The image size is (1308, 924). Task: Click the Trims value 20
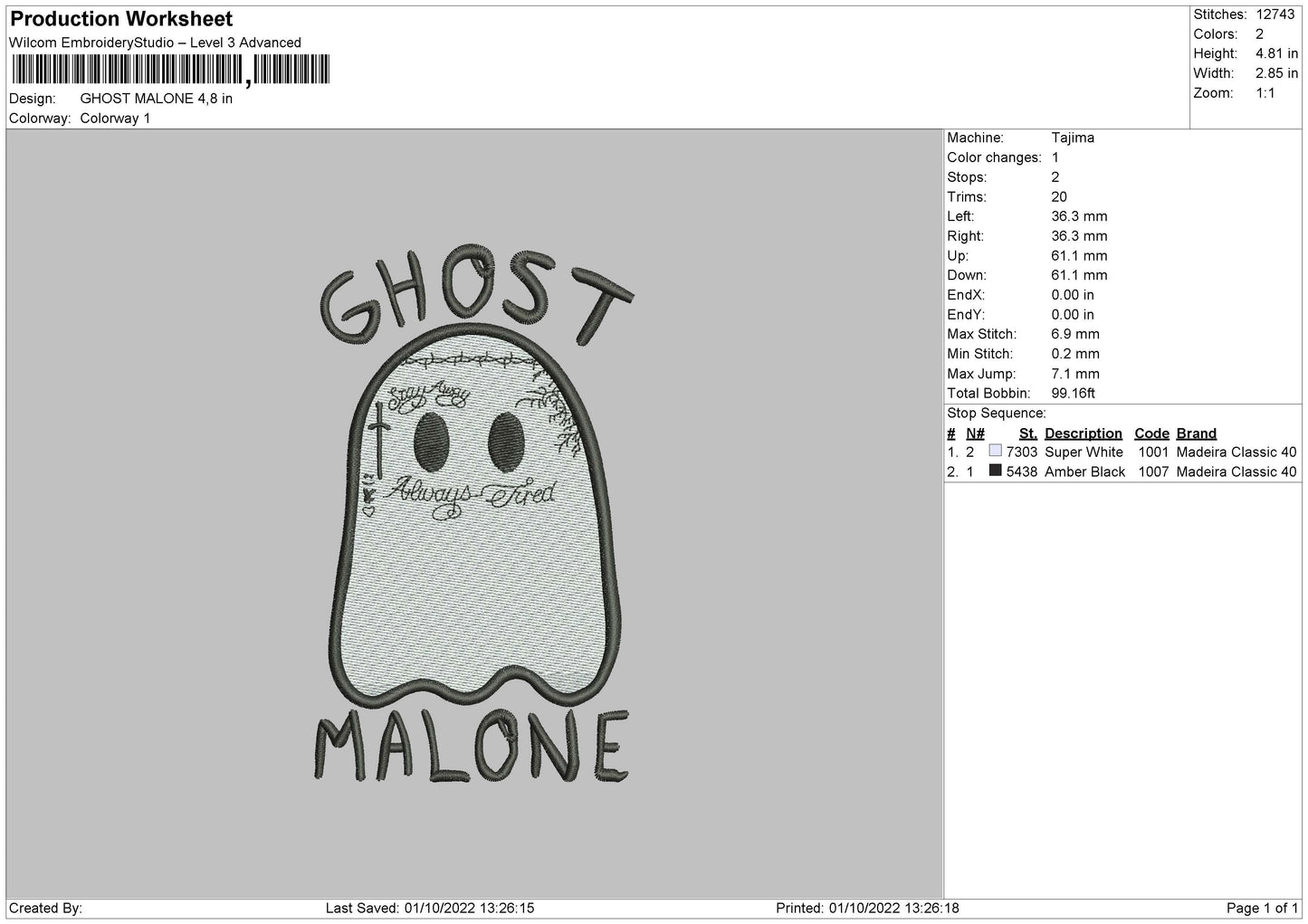1060,197
